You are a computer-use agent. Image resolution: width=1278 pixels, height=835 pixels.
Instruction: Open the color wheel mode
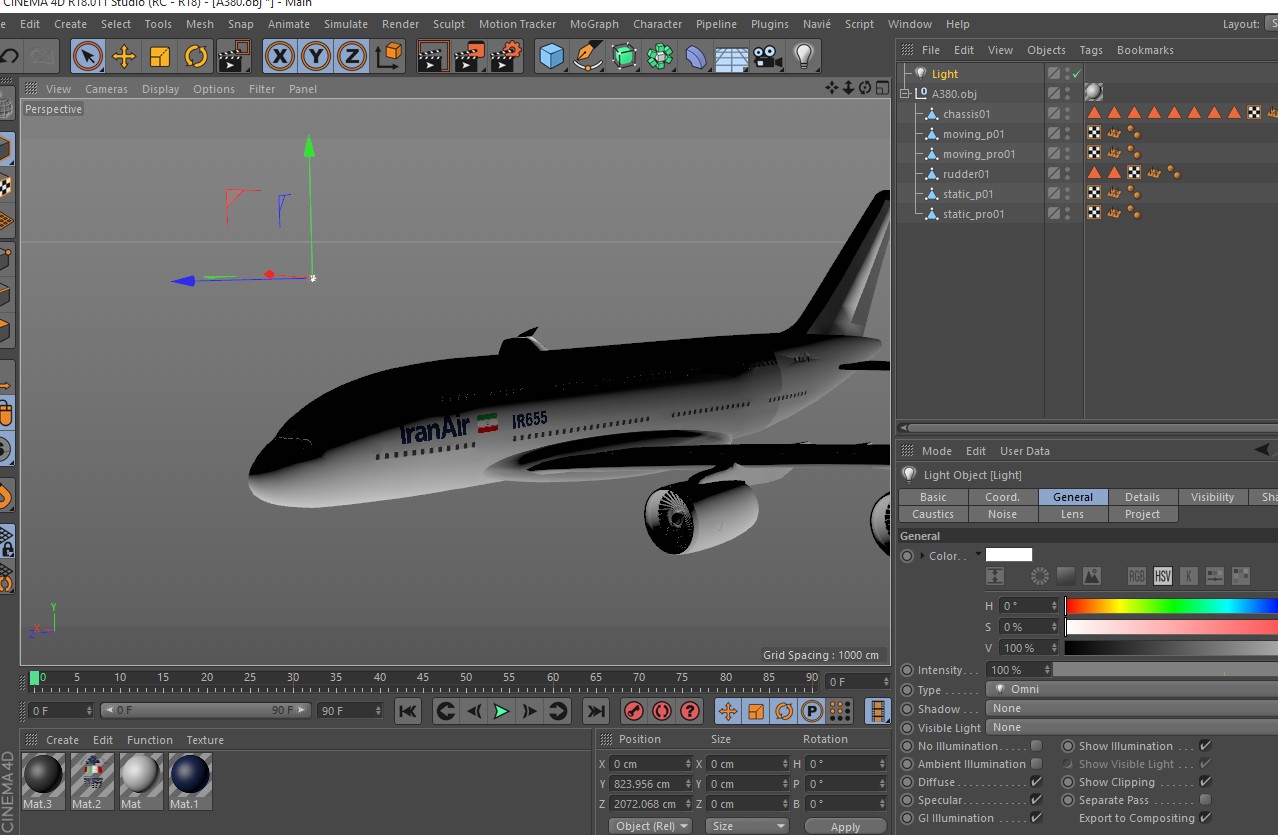coord(1040,576)
